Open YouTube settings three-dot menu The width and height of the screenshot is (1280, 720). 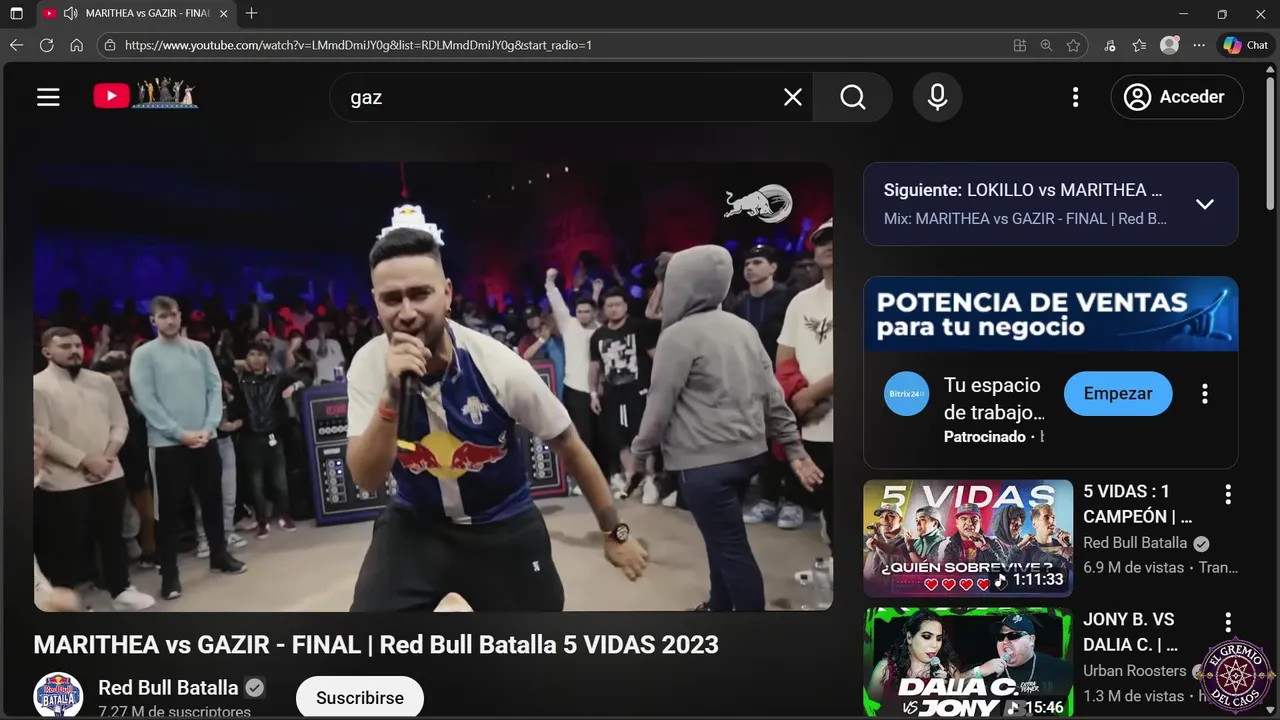pos(1075,97)
